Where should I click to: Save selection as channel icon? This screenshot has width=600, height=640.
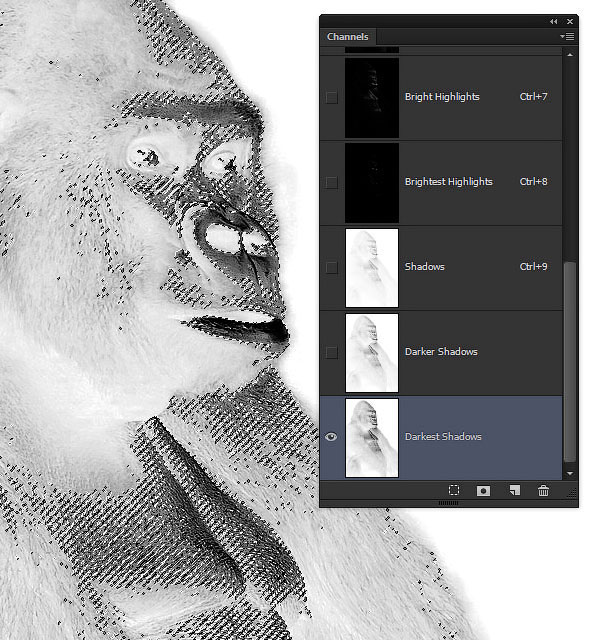(483, 490)
